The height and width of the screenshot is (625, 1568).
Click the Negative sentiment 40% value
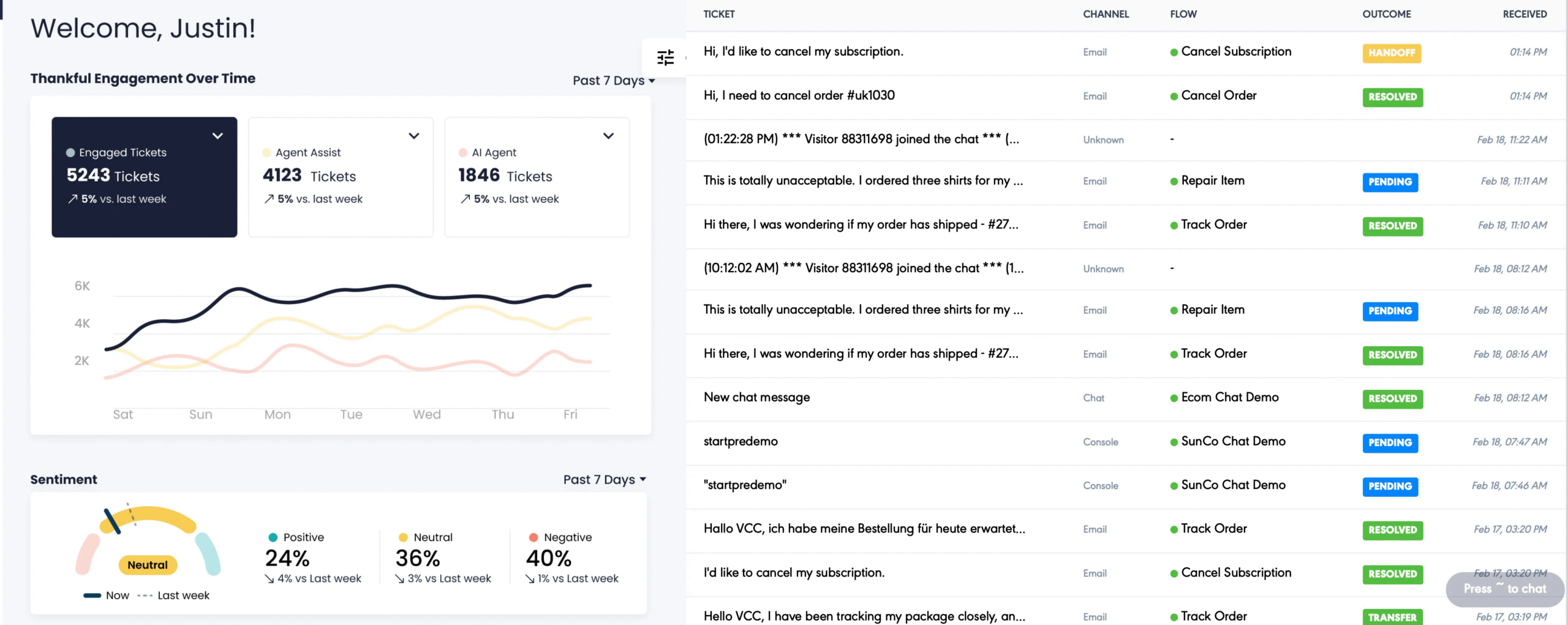pos(548,558)
